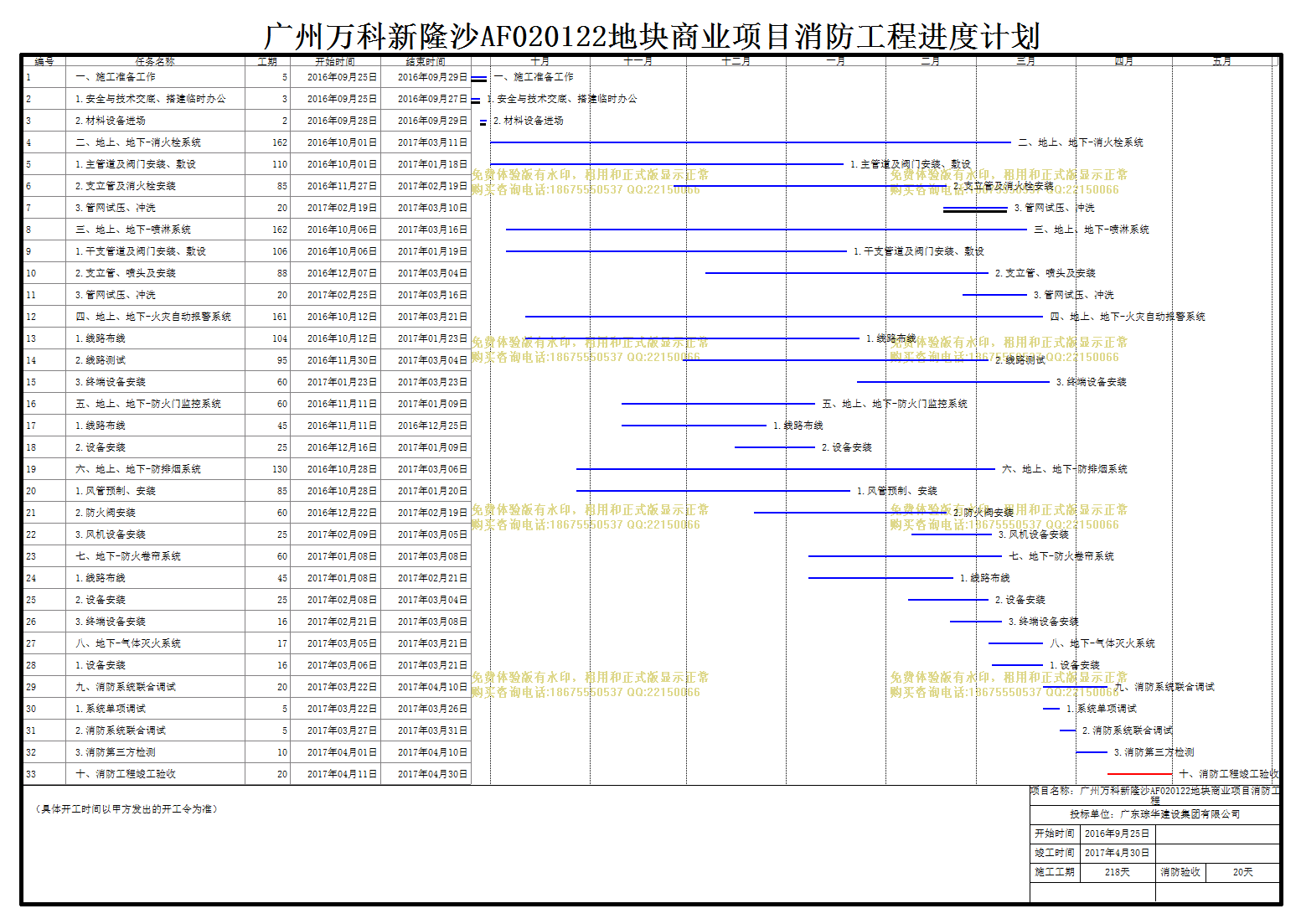
Task: Click the chart title 广州万科新隆沙AF020122地块商业项目消防工程进度计划
Action: tap(652, 36)
